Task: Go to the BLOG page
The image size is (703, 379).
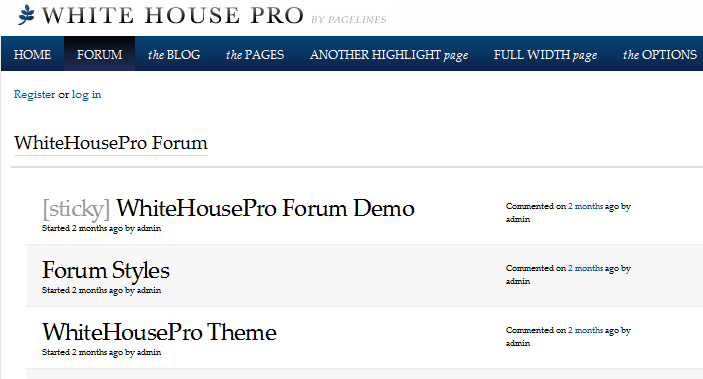Action: [174, 55]
